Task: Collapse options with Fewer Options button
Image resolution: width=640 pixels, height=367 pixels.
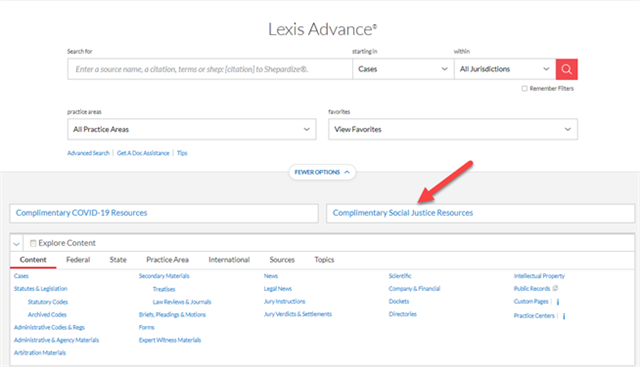Action: click(322, 172)
